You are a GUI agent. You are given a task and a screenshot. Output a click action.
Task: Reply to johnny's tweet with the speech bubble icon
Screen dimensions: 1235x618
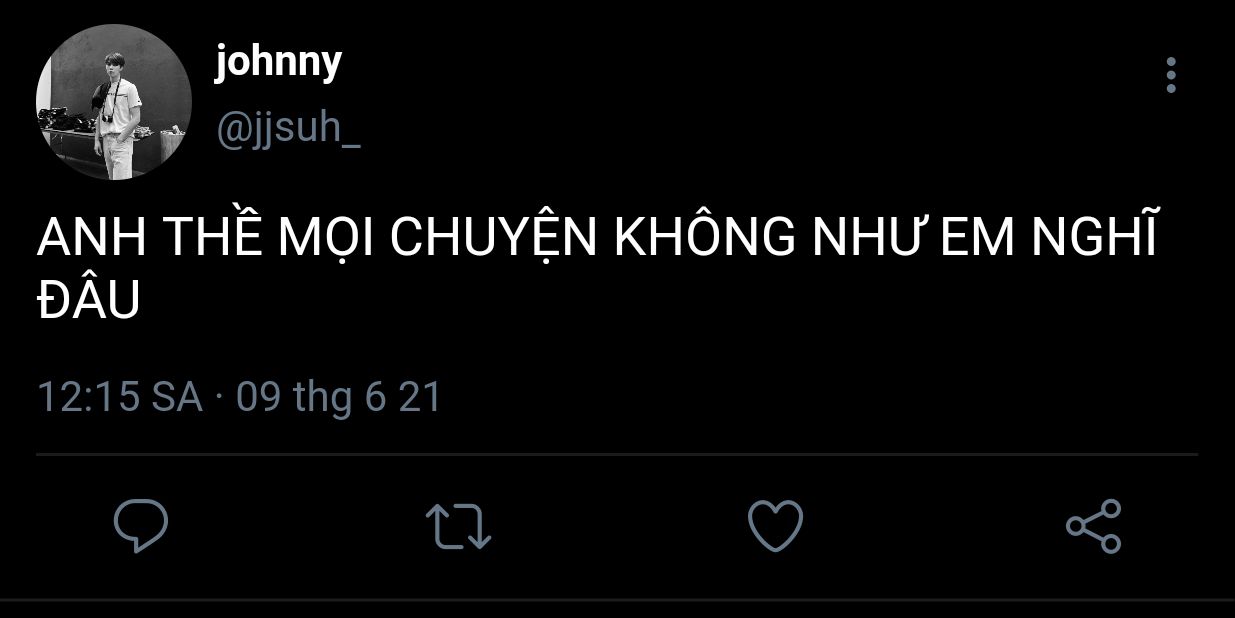[x=140, y=526]
